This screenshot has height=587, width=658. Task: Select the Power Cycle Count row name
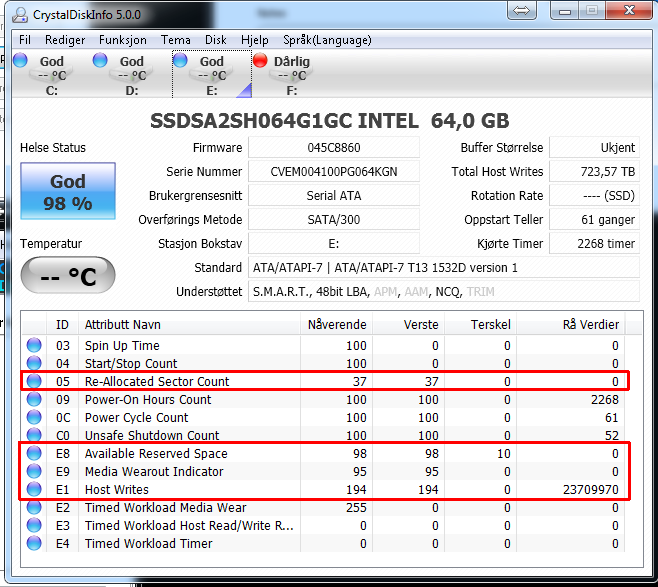click(x=136, y=417)
